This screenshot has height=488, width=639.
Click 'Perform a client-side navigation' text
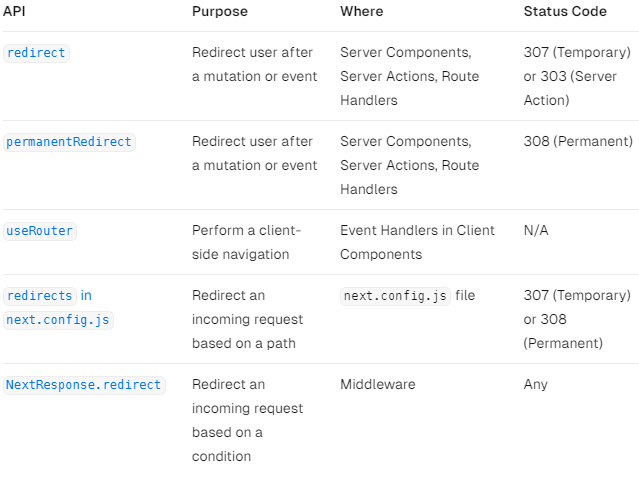(x=246, y=242)
